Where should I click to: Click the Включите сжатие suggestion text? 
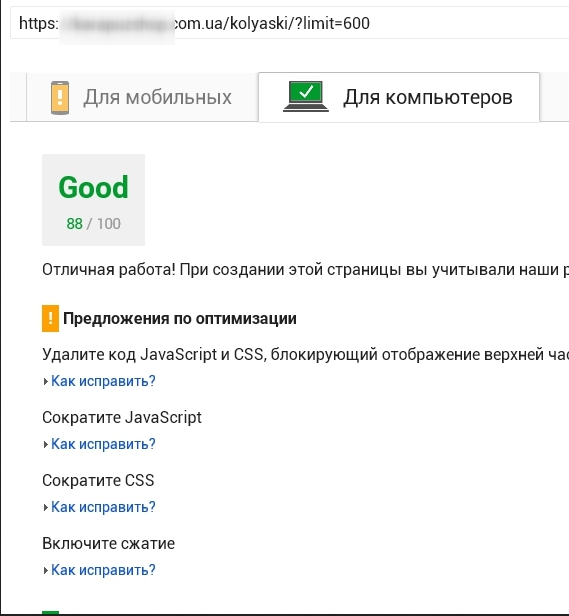pos(108,543)
